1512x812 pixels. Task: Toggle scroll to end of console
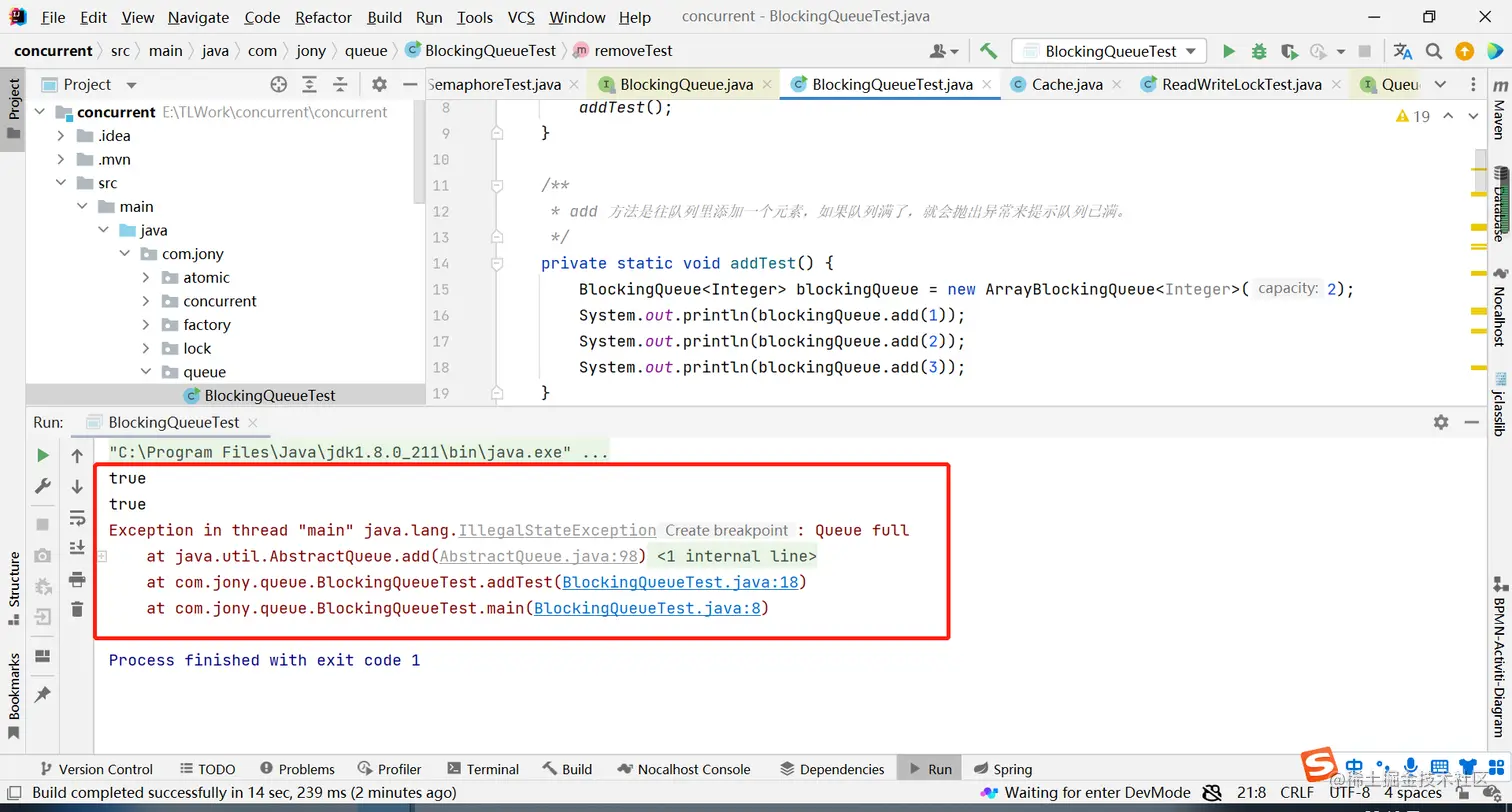(77, 548)
